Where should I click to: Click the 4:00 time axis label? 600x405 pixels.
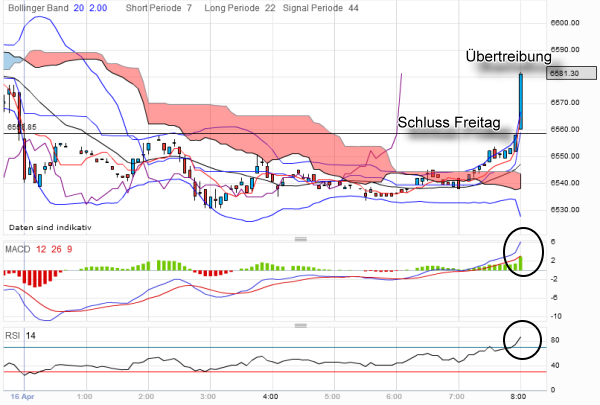pos(270,396)
